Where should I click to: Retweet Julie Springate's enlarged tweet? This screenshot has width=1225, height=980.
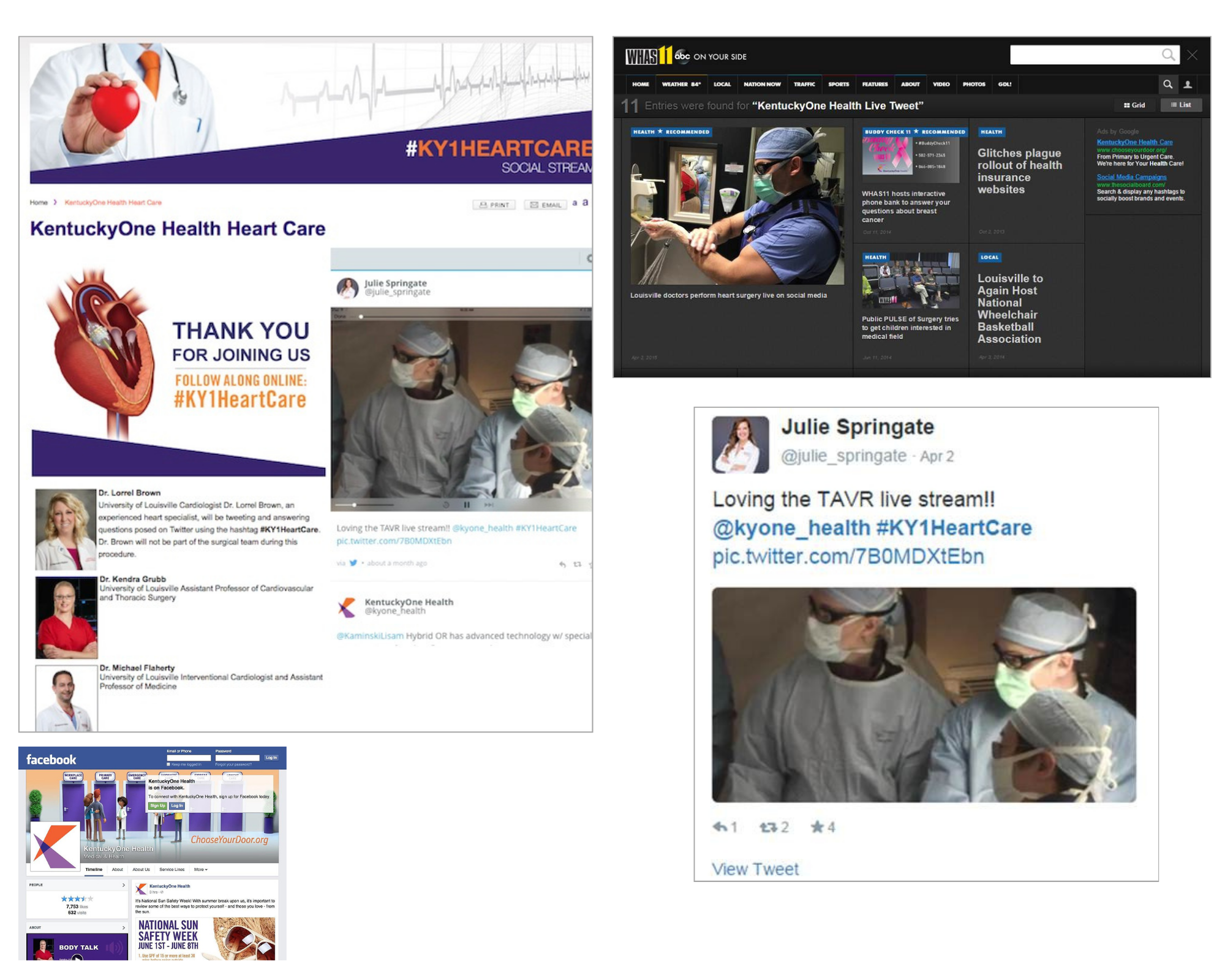[768, 827]
